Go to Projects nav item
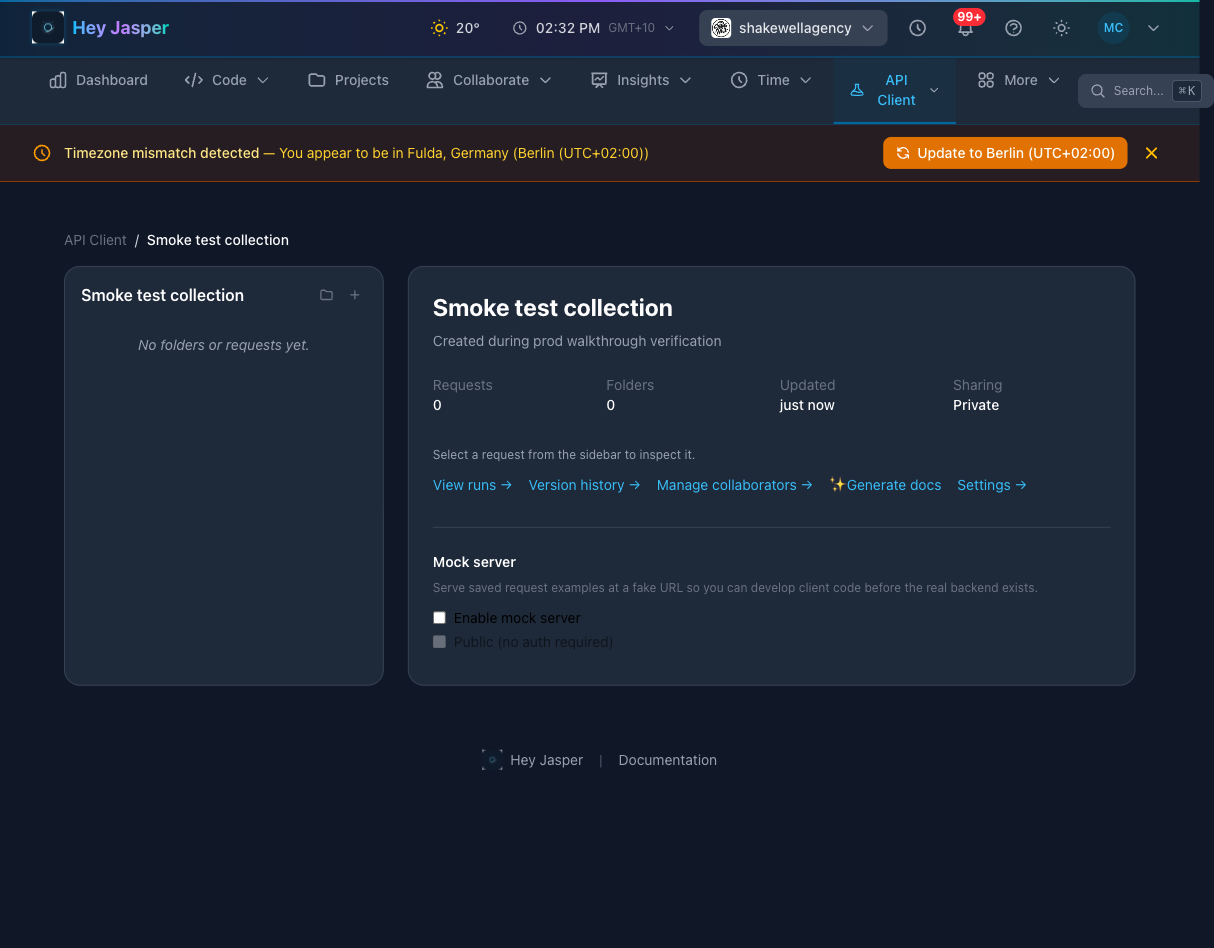 coord(348,80)
